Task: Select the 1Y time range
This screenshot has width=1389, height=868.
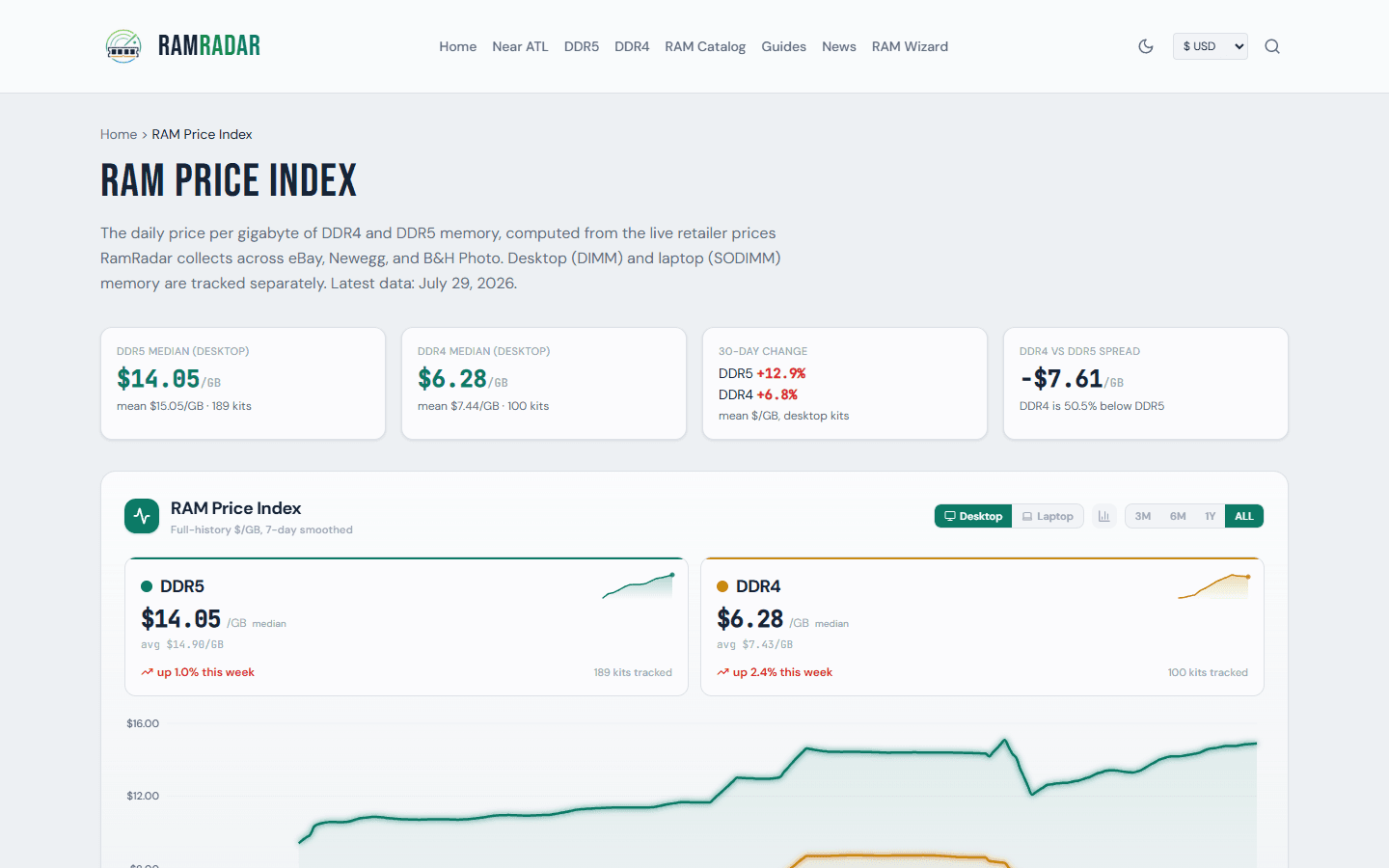Action: click(x=1210, y=516)
